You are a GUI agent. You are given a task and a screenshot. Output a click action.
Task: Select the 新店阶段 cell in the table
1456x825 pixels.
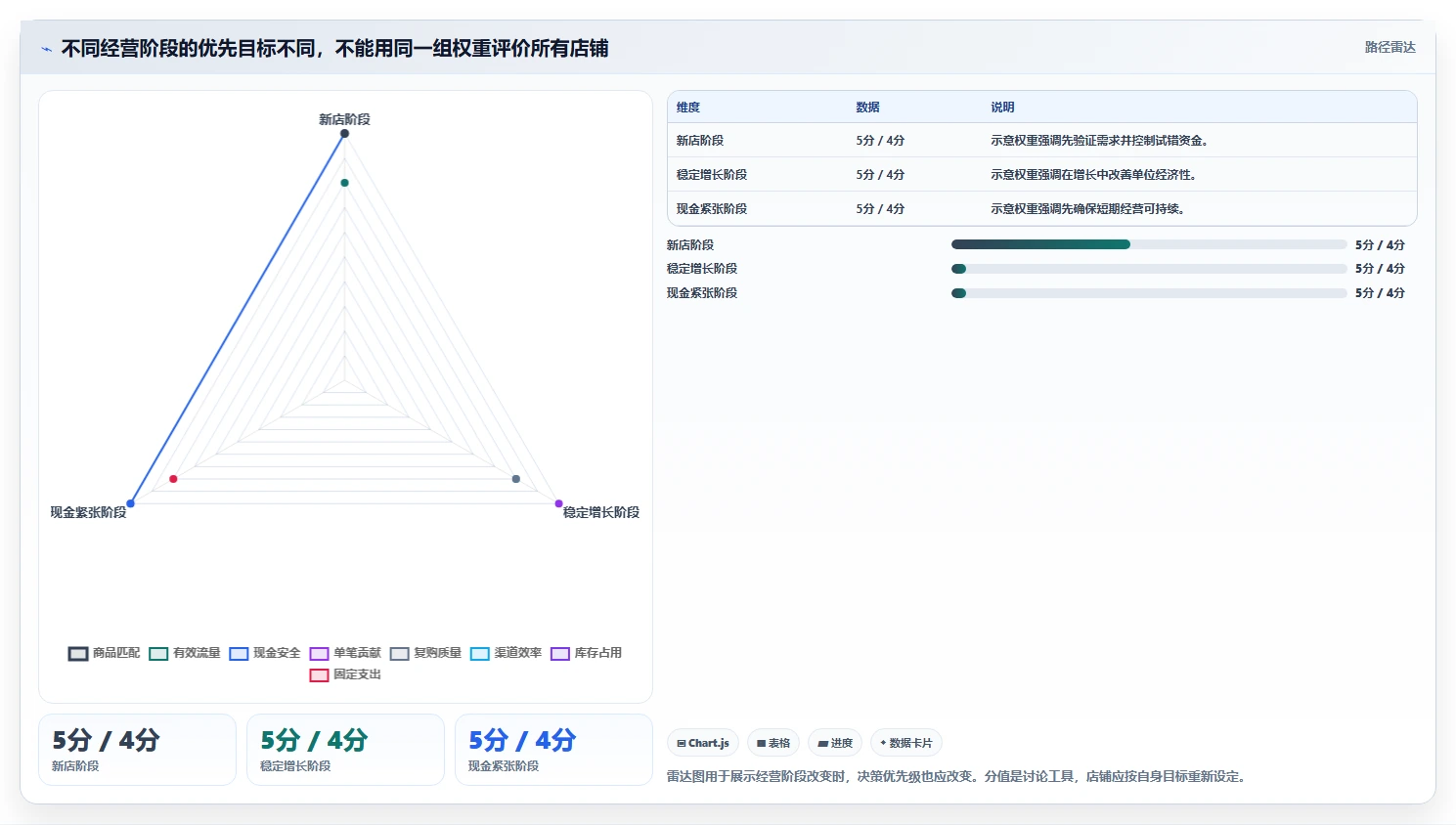[700, 141]
